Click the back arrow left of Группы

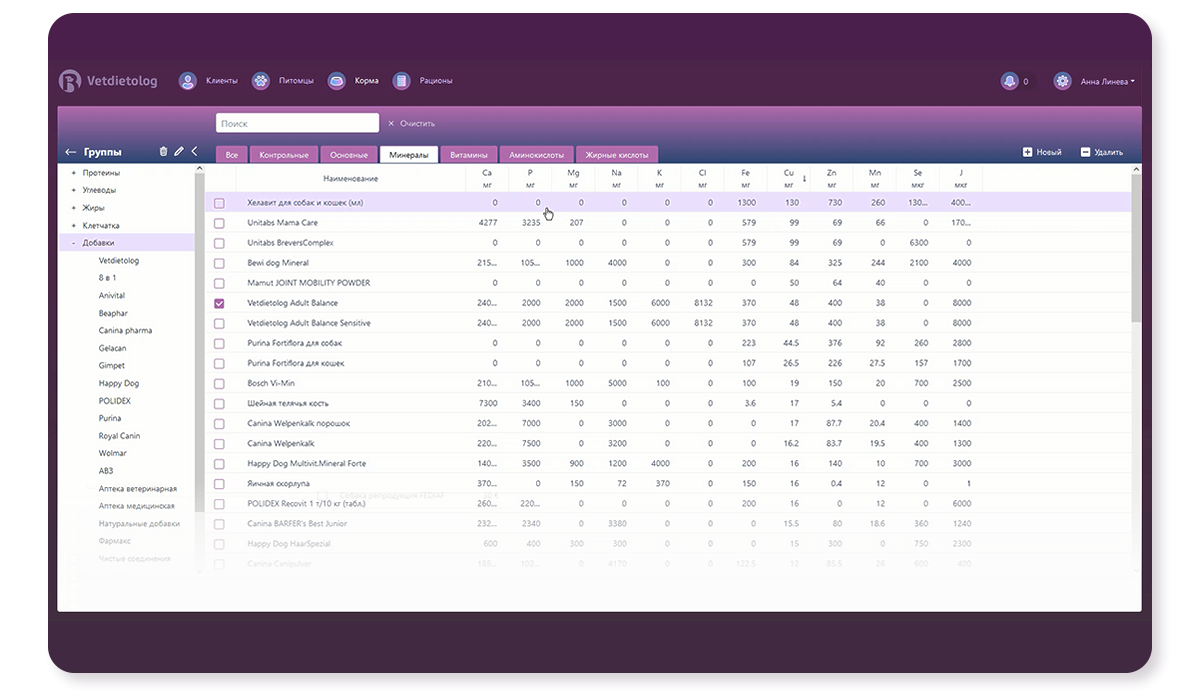(70, 152)
